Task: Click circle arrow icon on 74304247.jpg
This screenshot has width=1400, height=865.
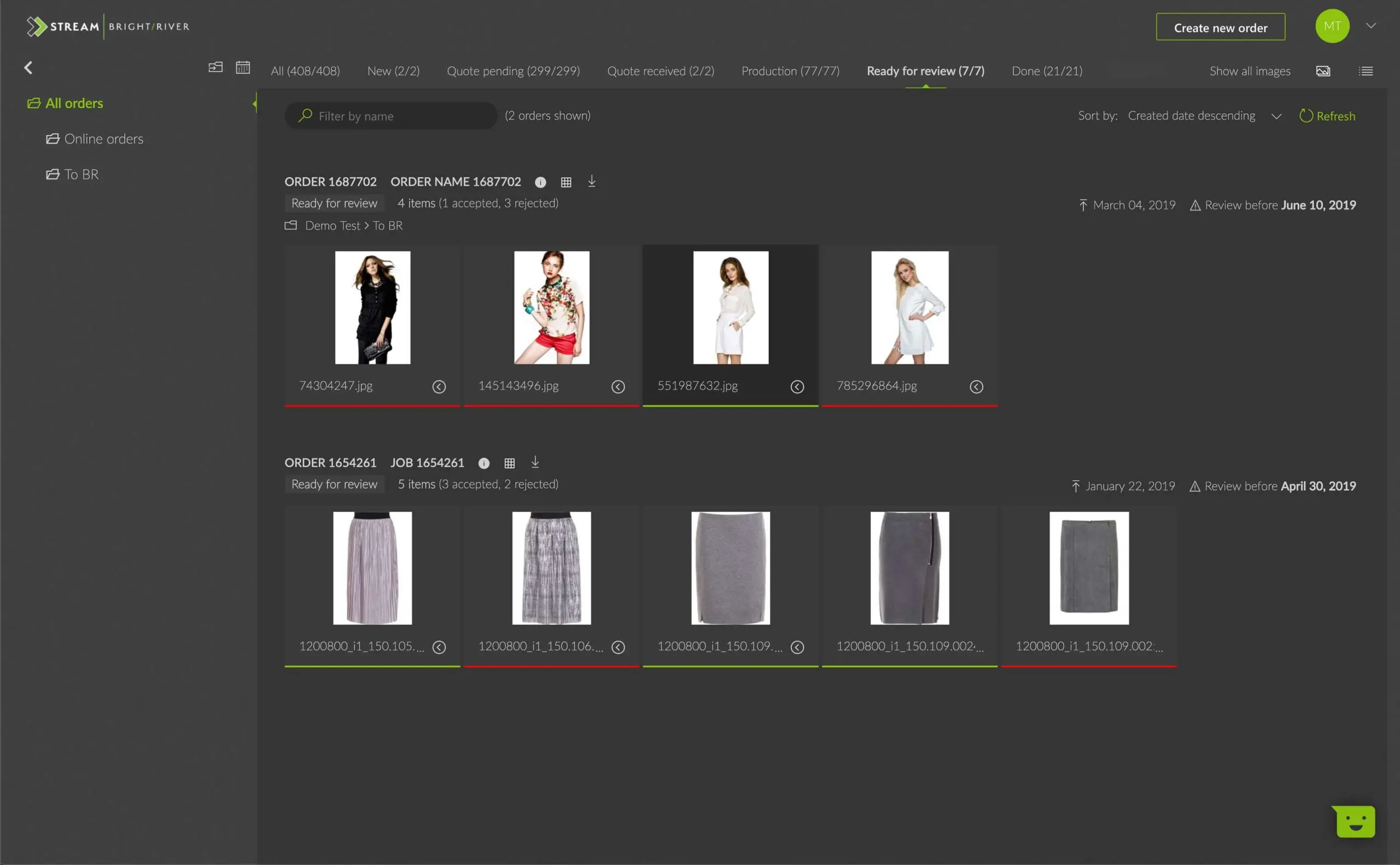Action: (x=439, y=387)
